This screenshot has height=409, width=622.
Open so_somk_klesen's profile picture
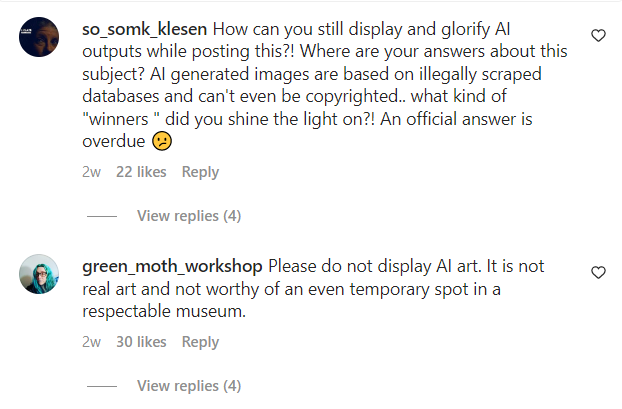(x=40, y=41)
